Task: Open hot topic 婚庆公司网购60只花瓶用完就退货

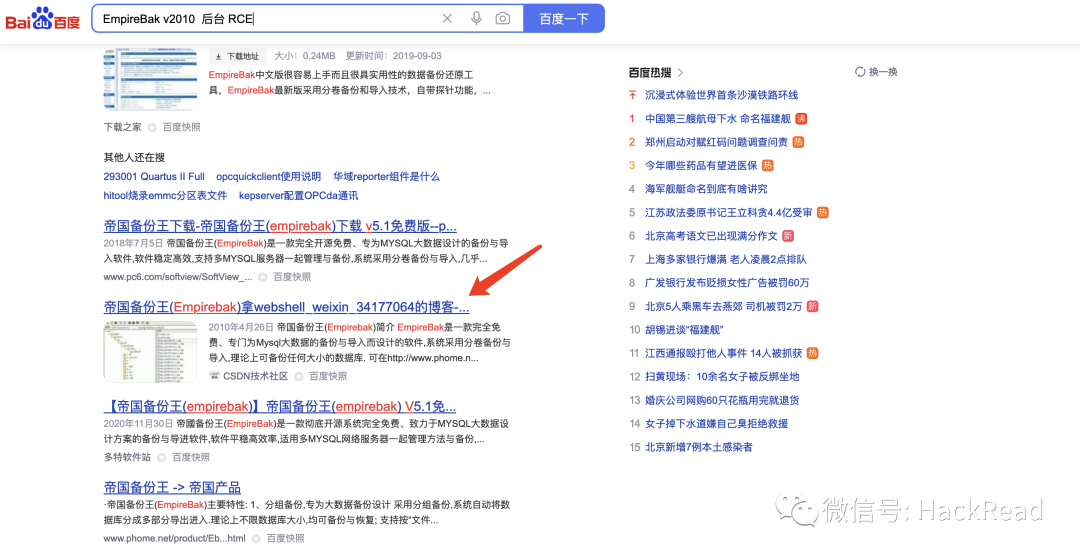Action: click(x=722, y=400)
